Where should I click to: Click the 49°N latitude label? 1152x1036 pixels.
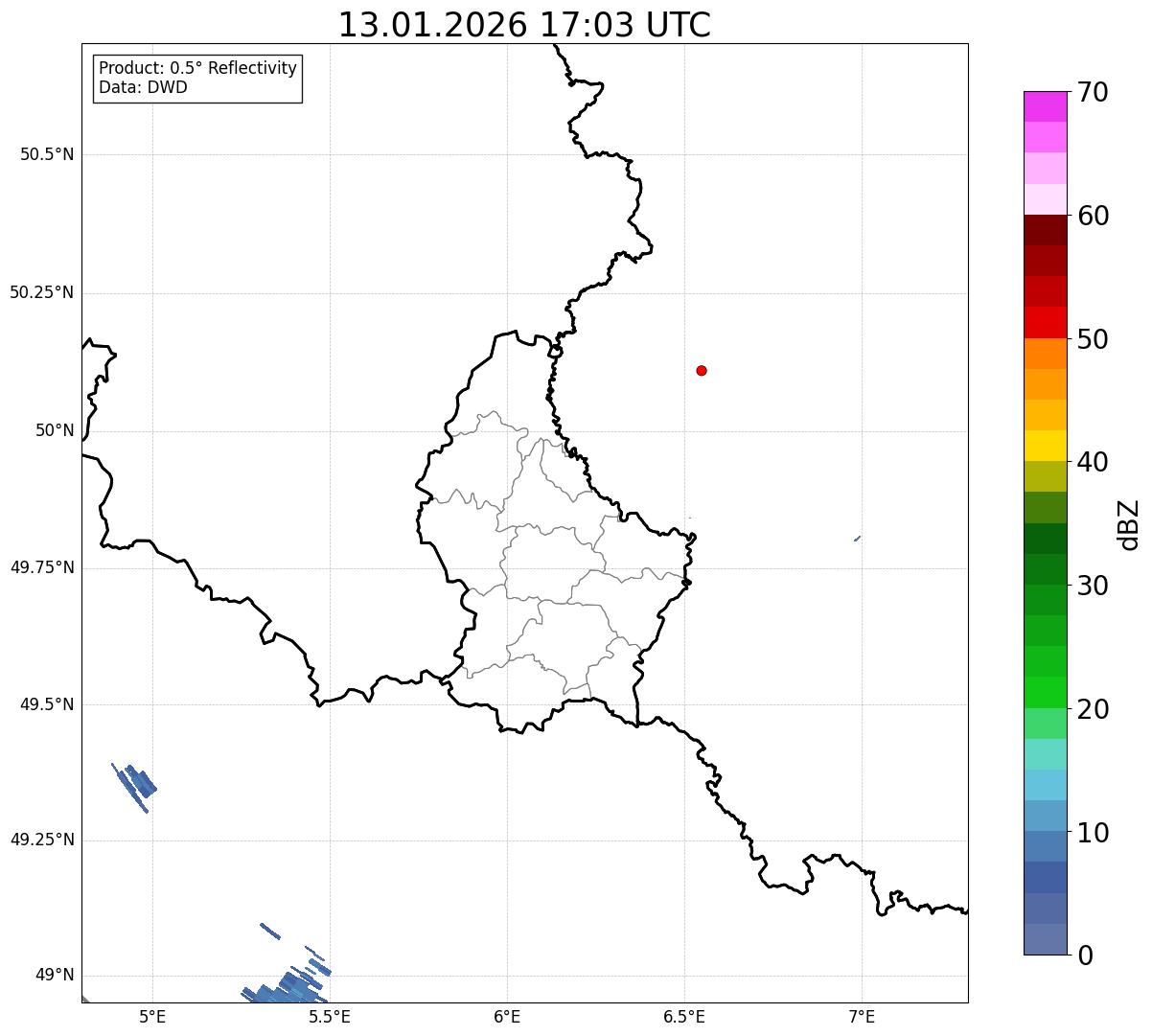pyautogui.click(x=55, y=976)
